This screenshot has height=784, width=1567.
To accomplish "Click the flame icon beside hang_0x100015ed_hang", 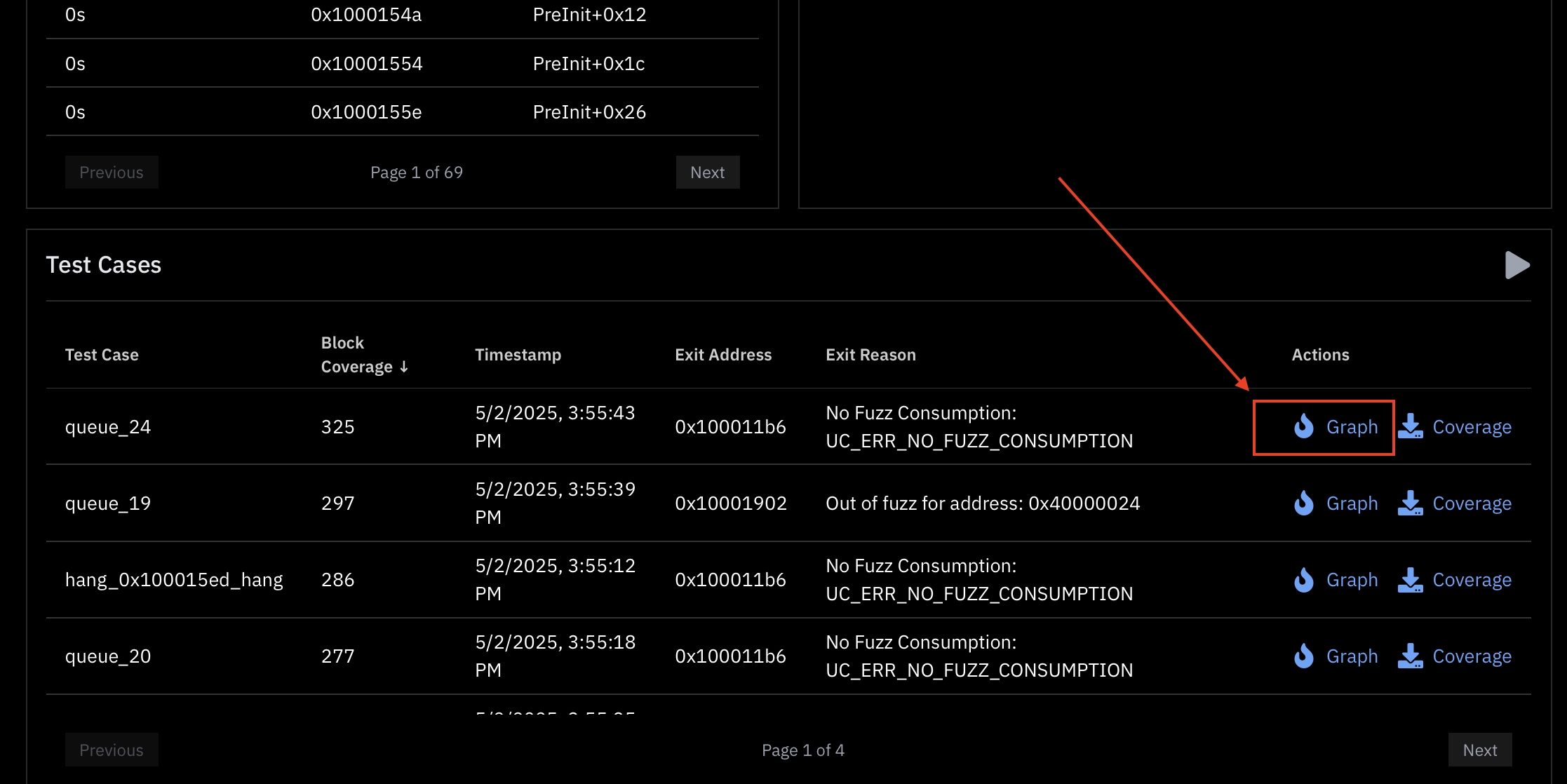I will pyautogui.click(x=1303, y=580).
